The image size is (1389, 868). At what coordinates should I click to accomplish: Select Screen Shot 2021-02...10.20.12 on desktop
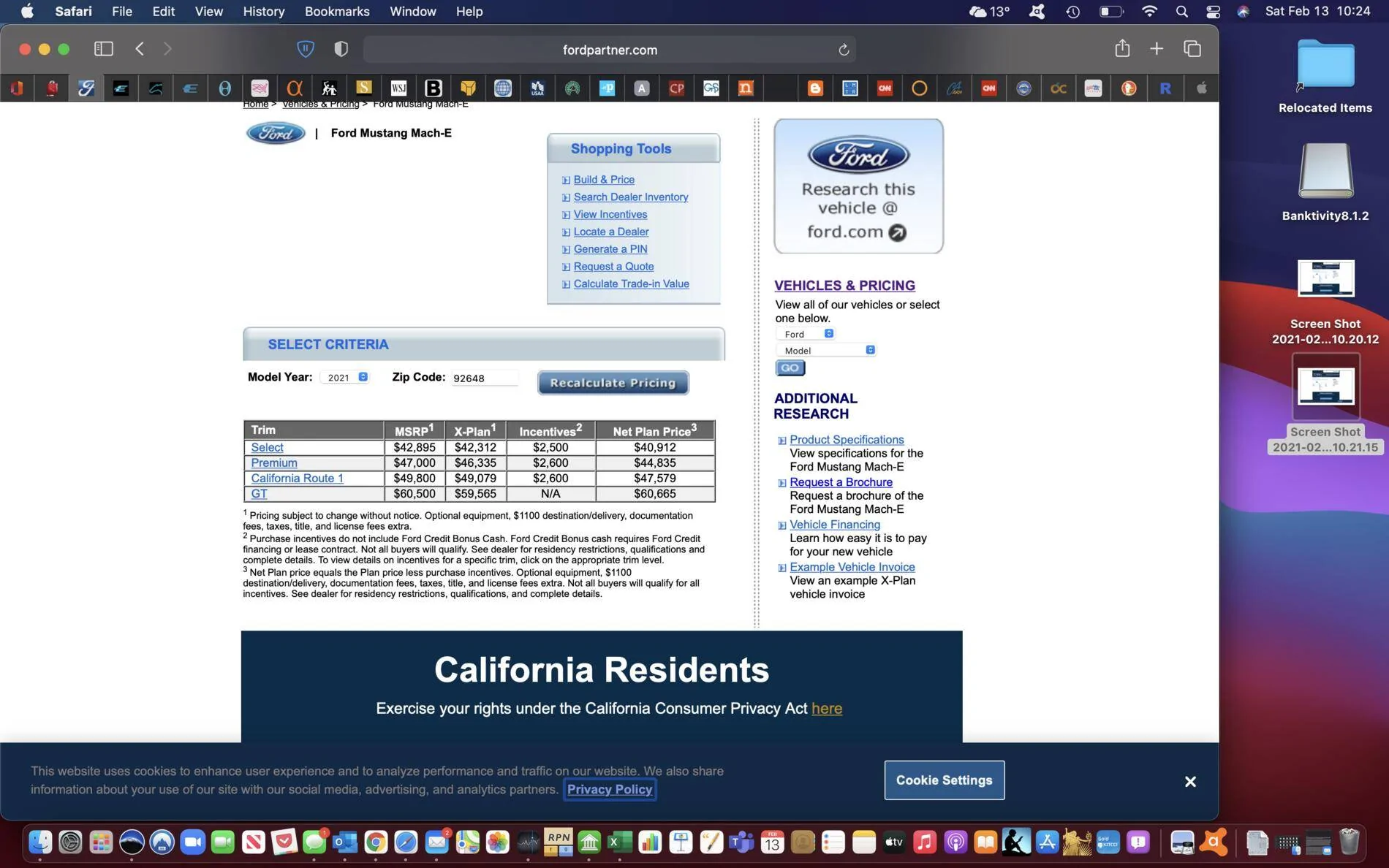click(x=1325, y=302)
